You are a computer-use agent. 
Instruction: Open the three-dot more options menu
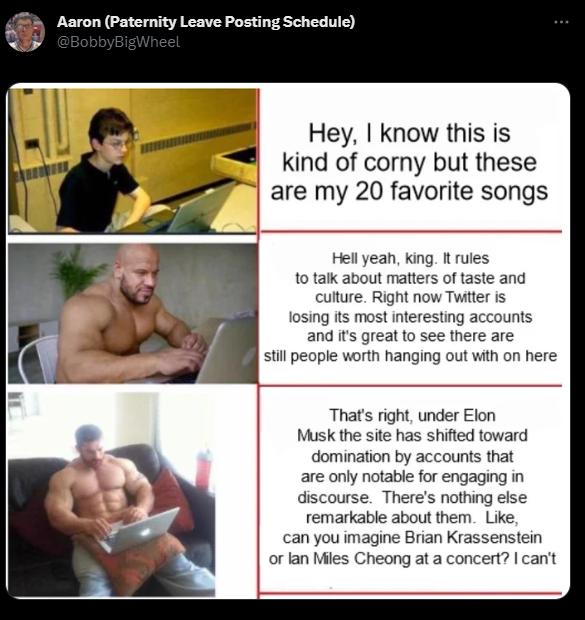561,23
